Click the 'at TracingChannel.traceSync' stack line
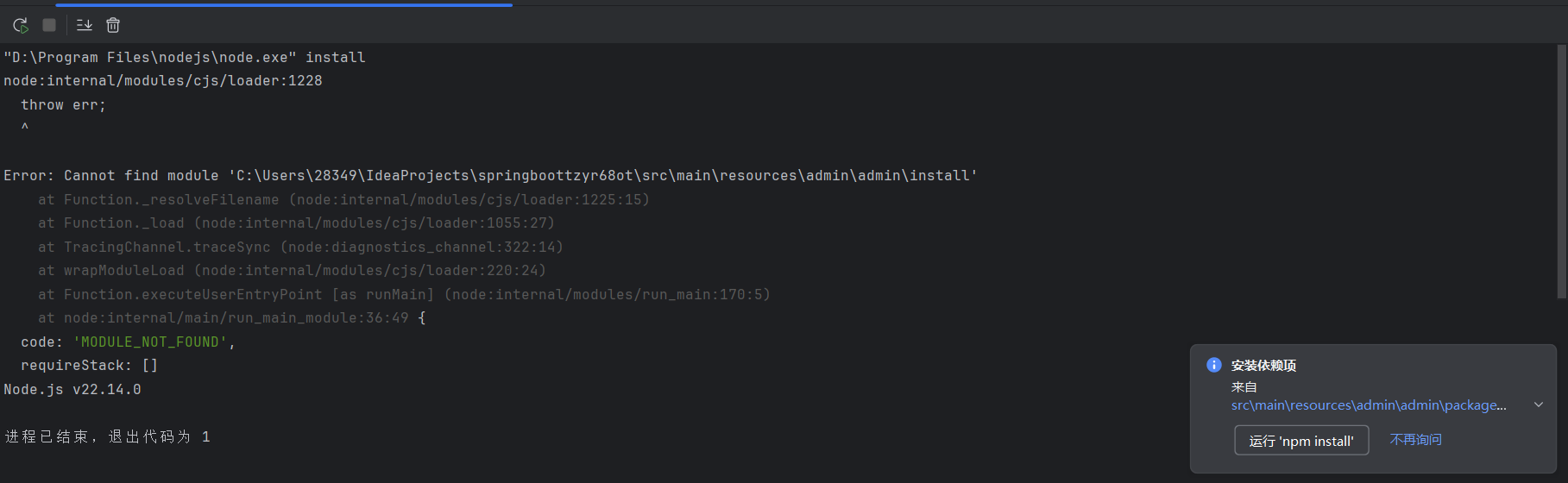Screen dimensions: 1568x483 click(x=300, y=247)
